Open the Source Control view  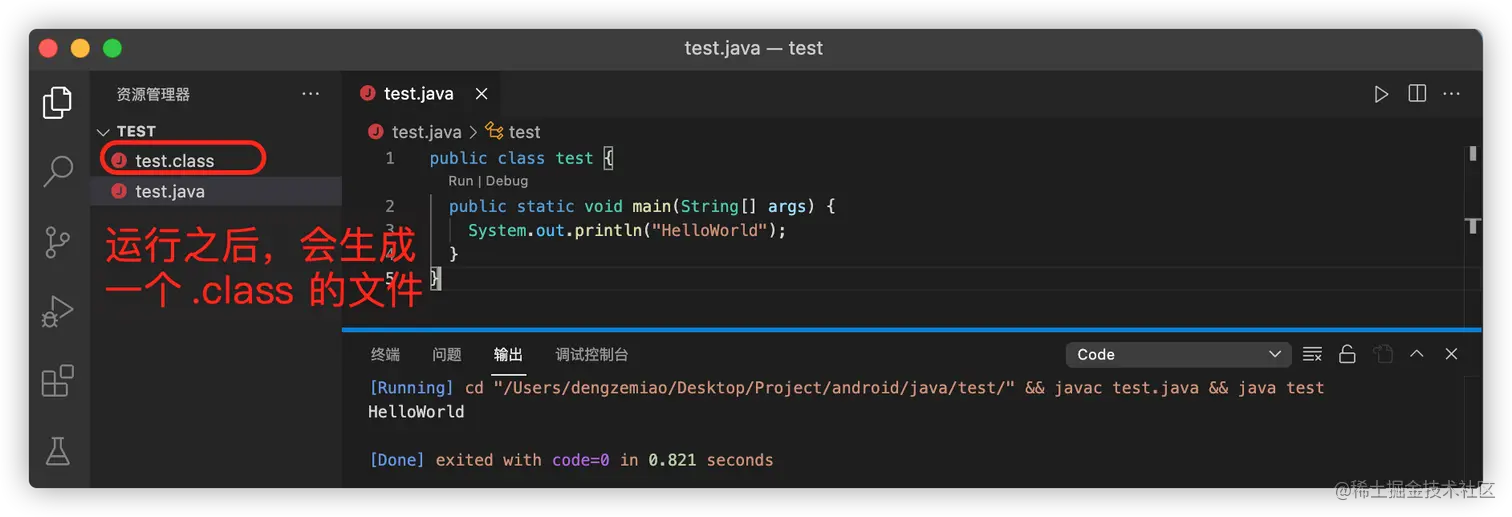[58, 242]
